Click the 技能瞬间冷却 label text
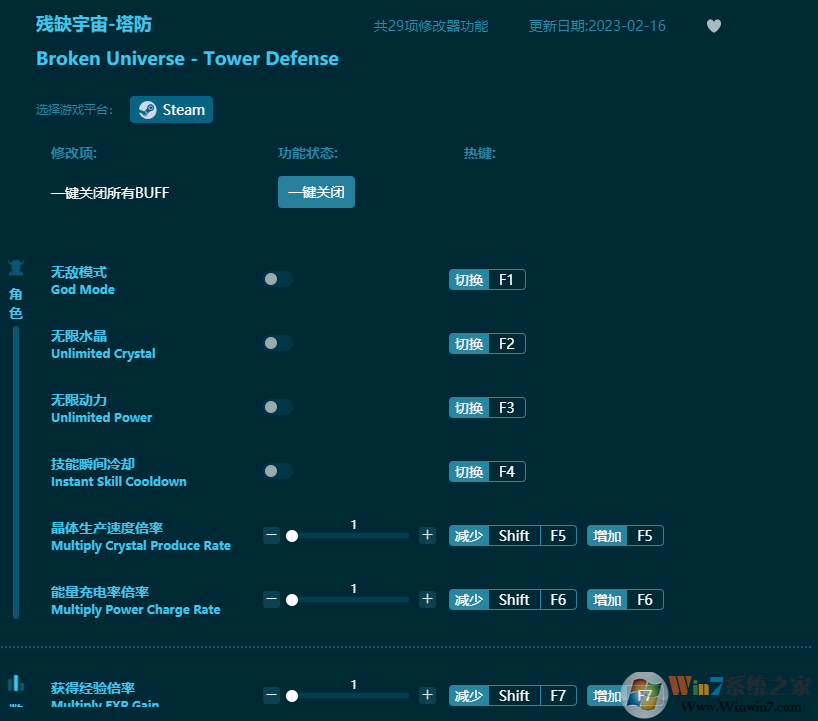Viewport: 818px width, 721px height. [x=93, y=464]
